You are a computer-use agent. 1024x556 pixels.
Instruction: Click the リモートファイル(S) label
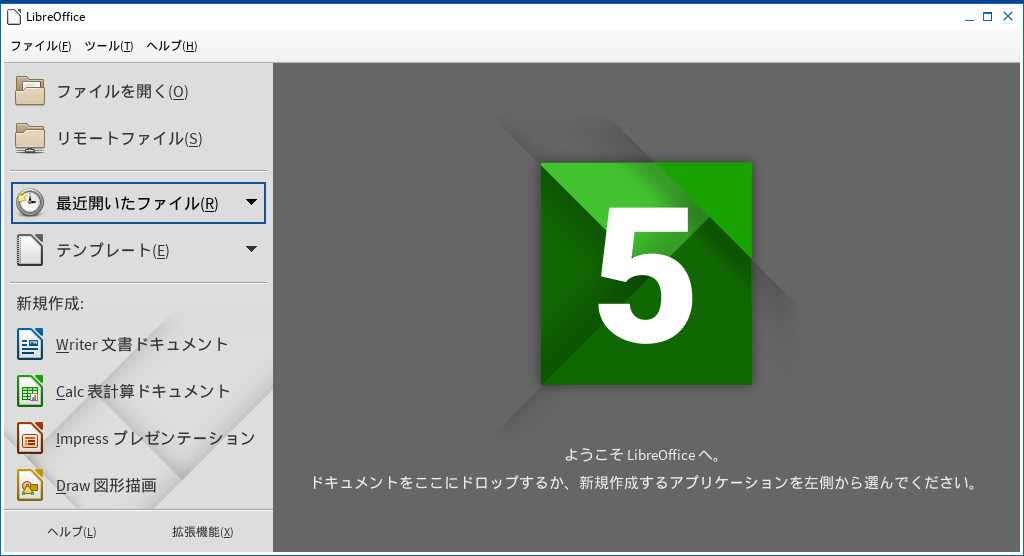pyautogui.click(x=129, y=139)
